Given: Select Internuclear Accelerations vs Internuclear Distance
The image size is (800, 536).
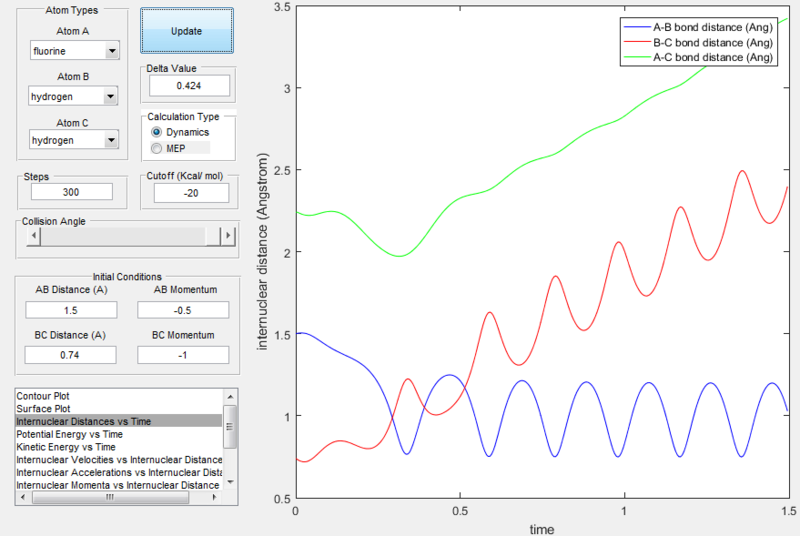Looking at the screenshot, I should [x=119, y=473].
